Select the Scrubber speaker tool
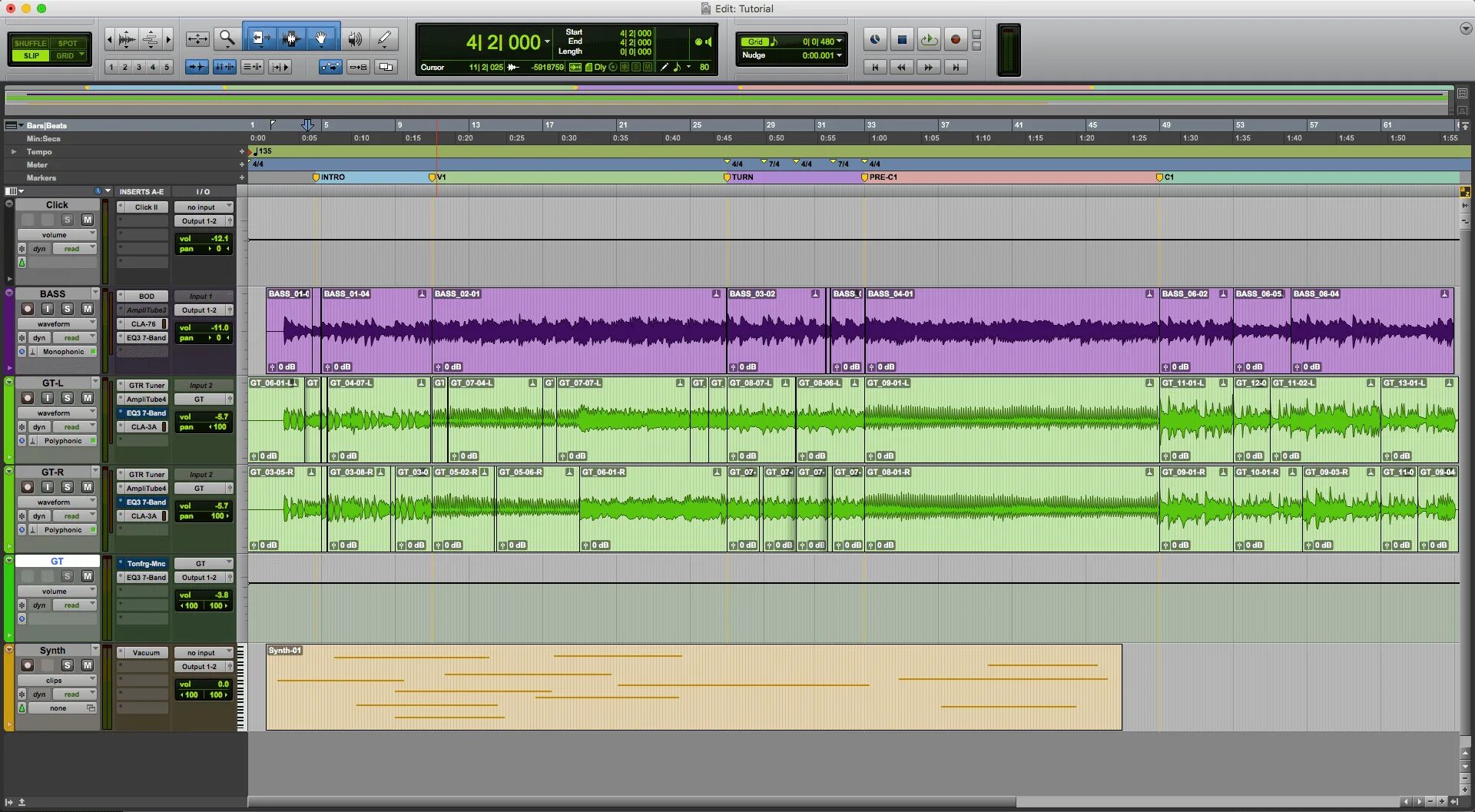This screenshot has height=812, width=1475. (x=355, y=38)
